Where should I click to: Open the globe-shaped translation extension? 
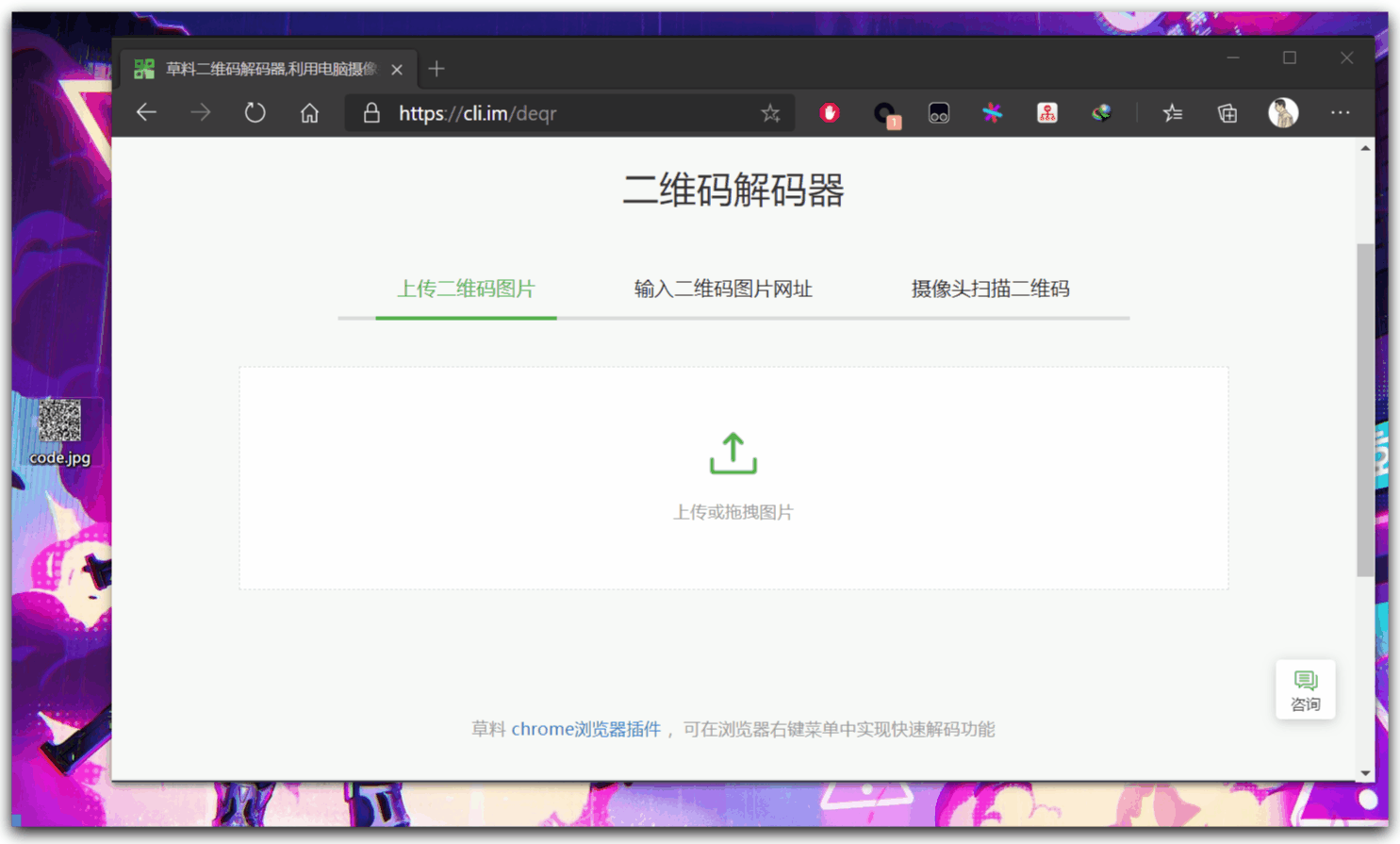[1100, 112]
